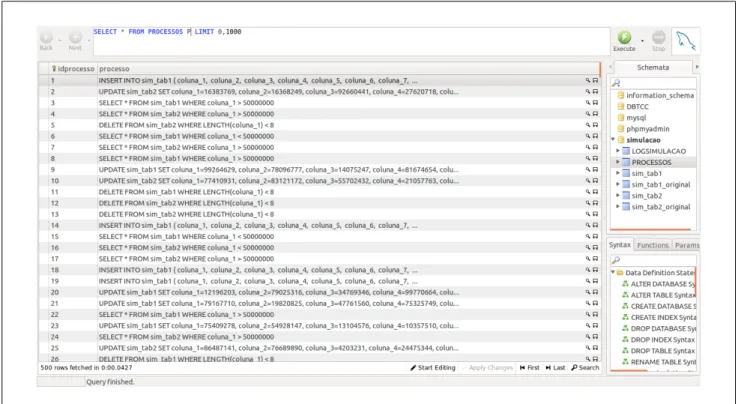Expand the LOGSIMULACAO table node
The image size is (738, 404).
[618, 151]
